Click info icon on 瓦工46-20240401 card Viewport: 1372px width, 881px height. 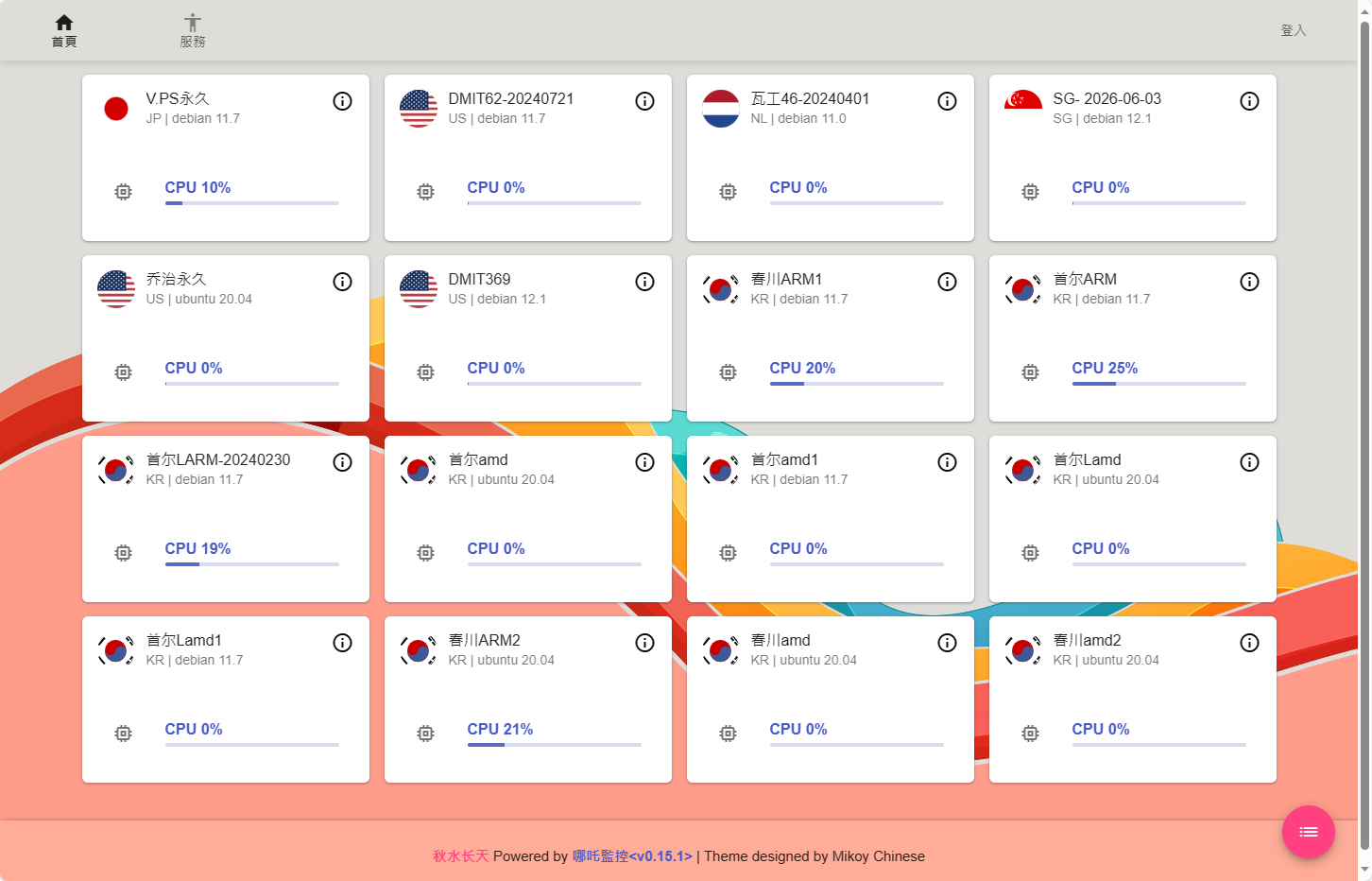tap(947, 101)
